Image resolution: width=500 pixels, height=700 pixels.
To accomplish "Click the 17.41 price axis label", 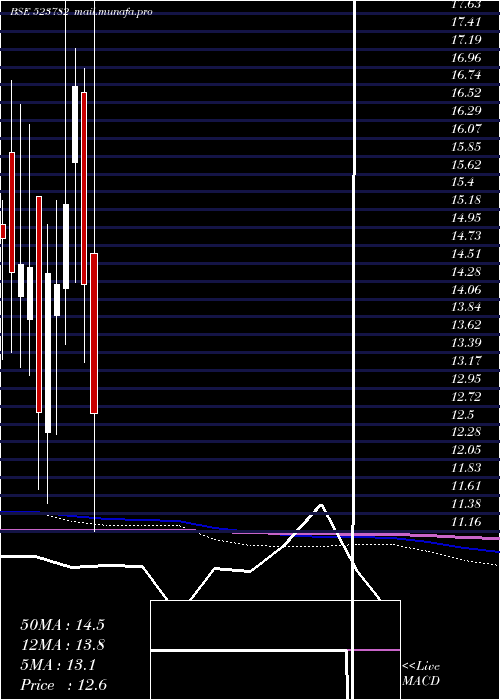I will click(466, 21).
